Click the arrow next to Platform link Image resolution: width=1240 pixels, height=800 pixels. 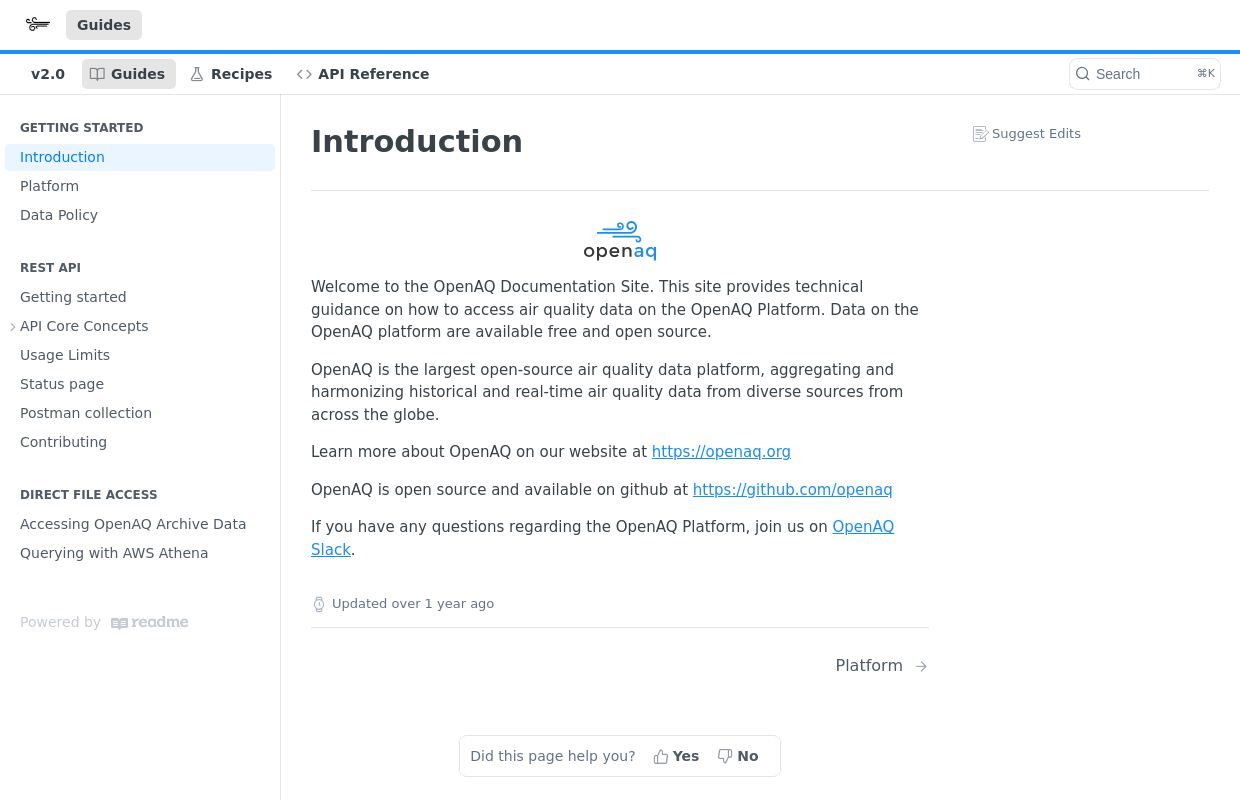coord(921,666)
